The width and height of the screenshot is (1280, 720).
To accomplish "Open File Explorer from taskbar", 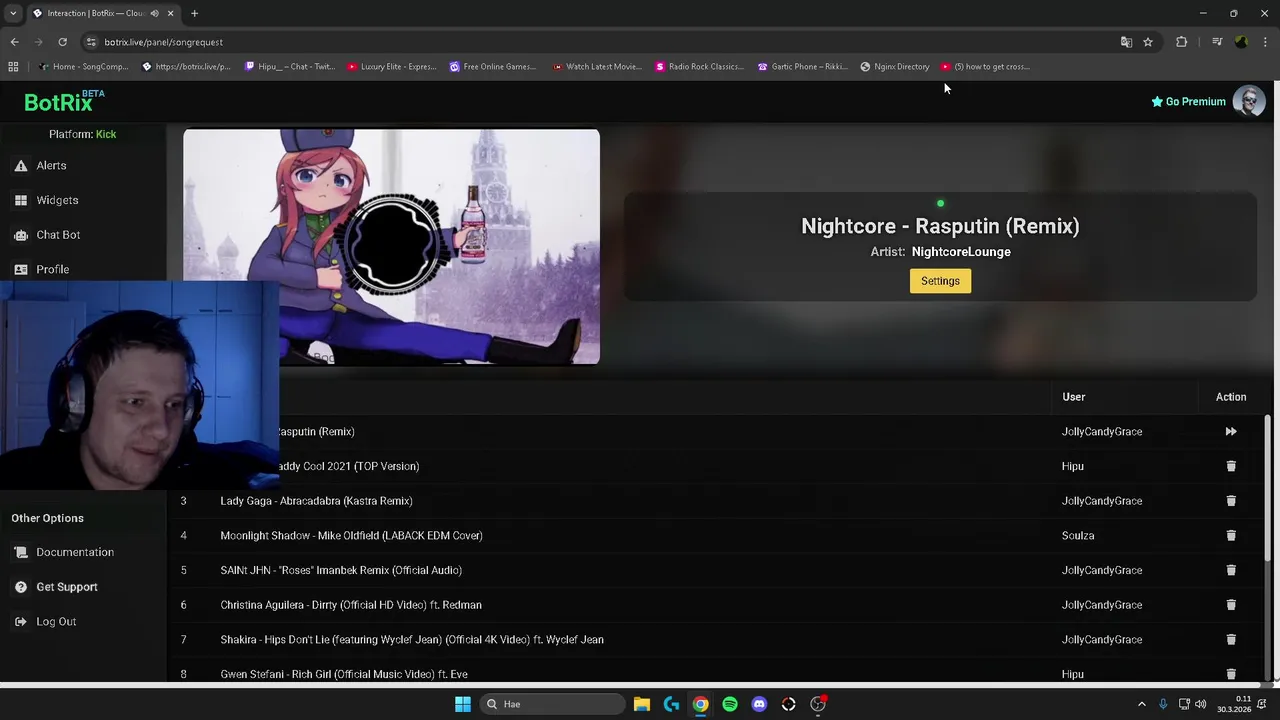I will [642, 704].
